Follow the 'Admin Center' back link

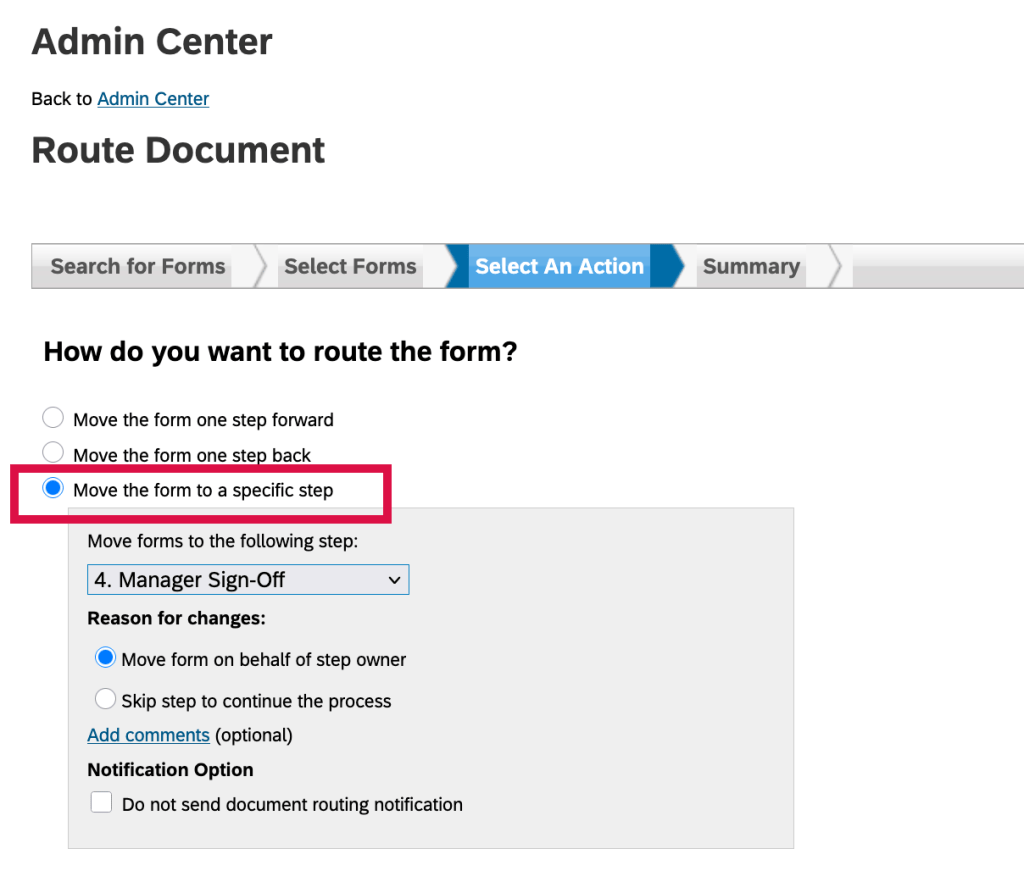(153, 99)
